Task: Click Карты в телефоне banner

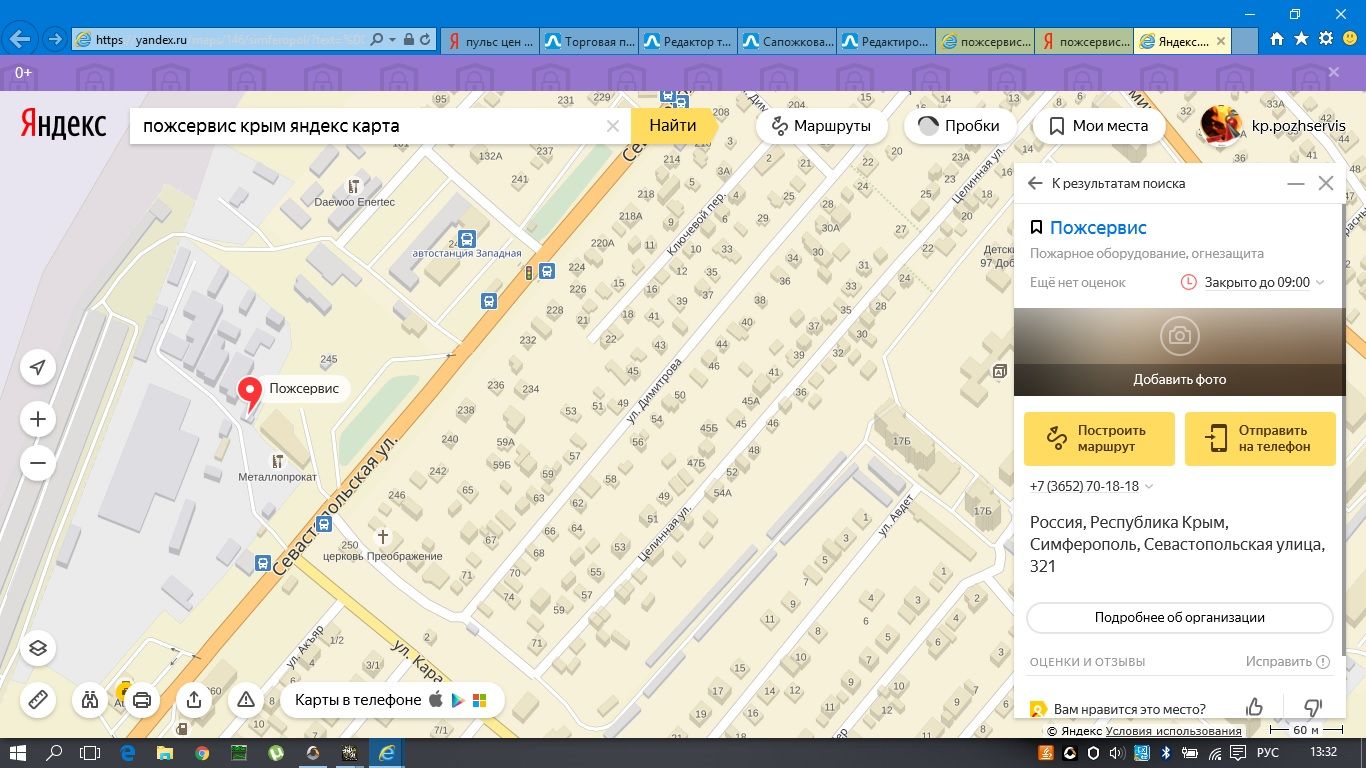Action: click(392, 700)
